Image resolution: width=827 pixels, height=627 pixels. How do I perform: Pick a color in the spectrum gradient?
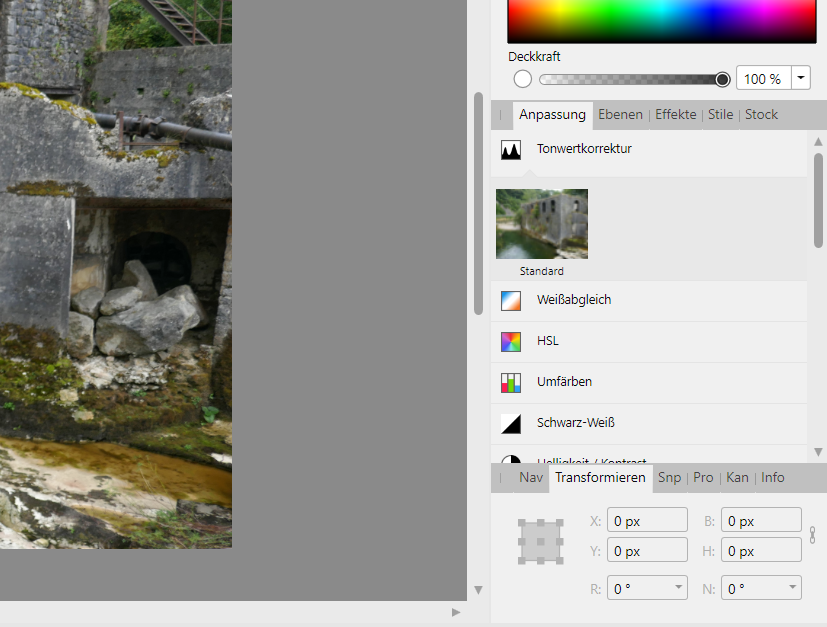662,21
